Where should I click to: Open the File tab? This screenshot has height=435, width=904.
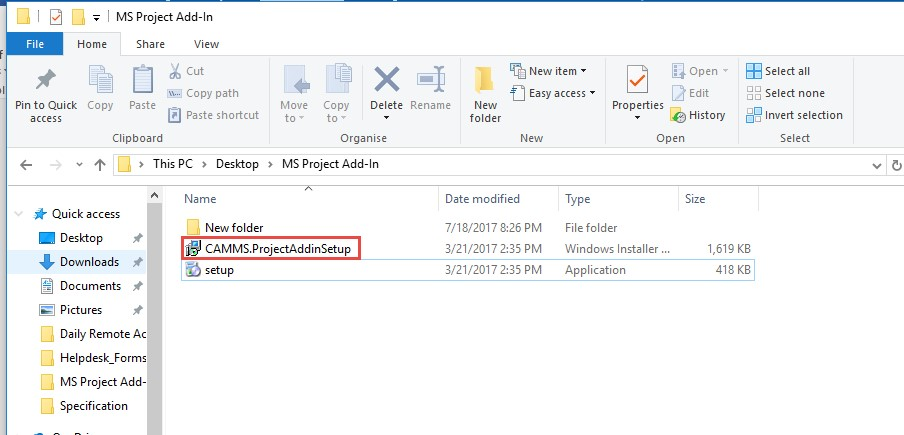(x=35, y=44)
